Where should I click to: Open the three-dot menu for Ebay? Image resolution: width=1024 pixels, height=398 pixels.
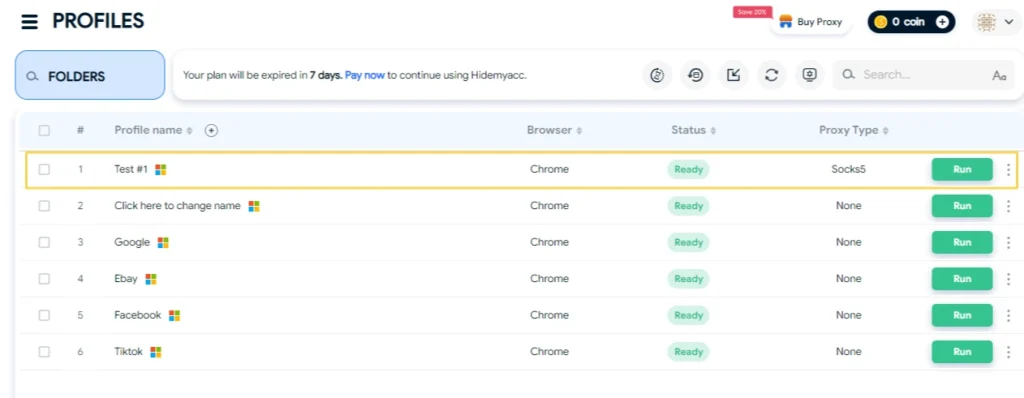(1008, 278)
